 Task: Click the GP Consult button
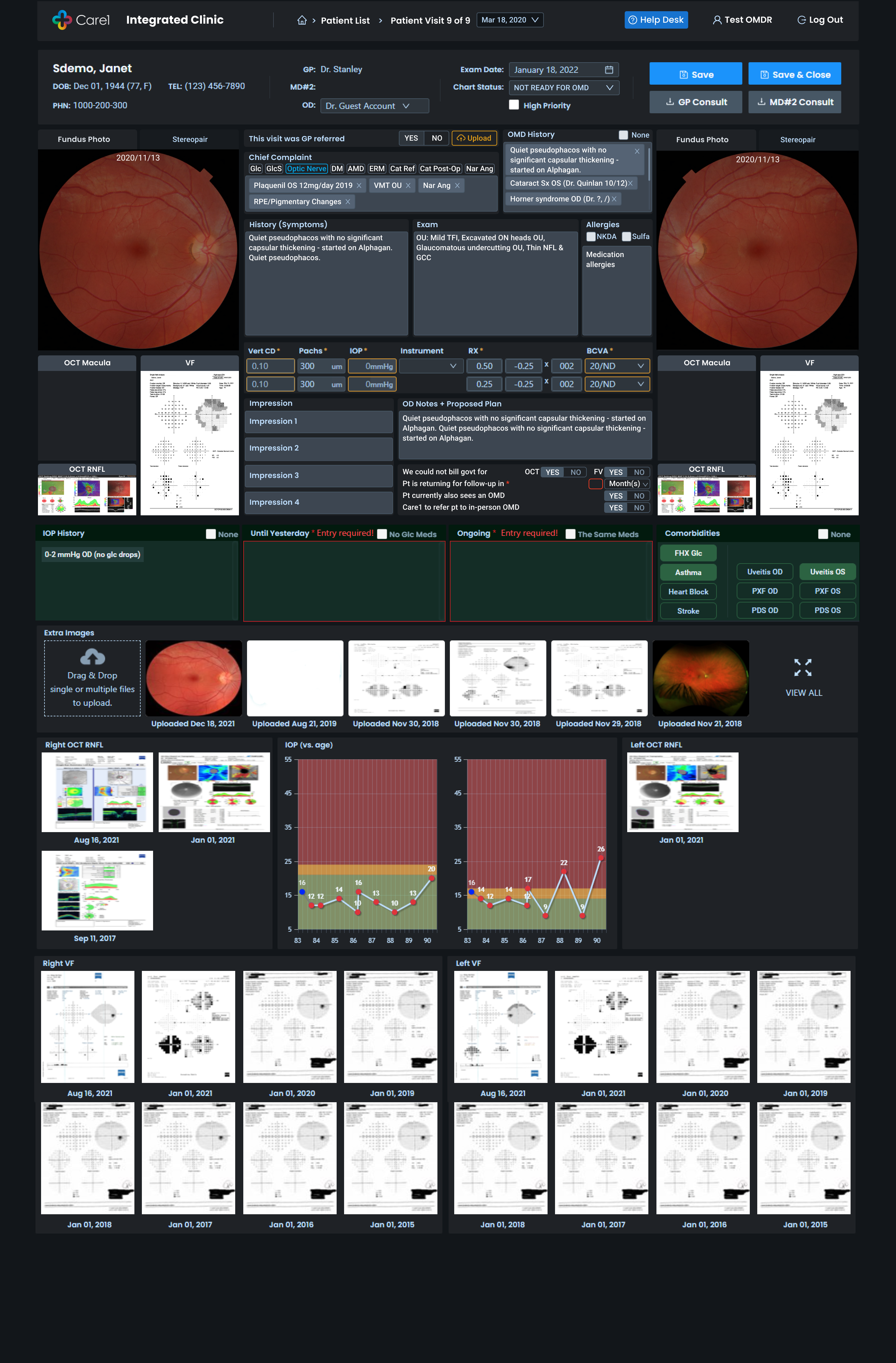[695, 102]
